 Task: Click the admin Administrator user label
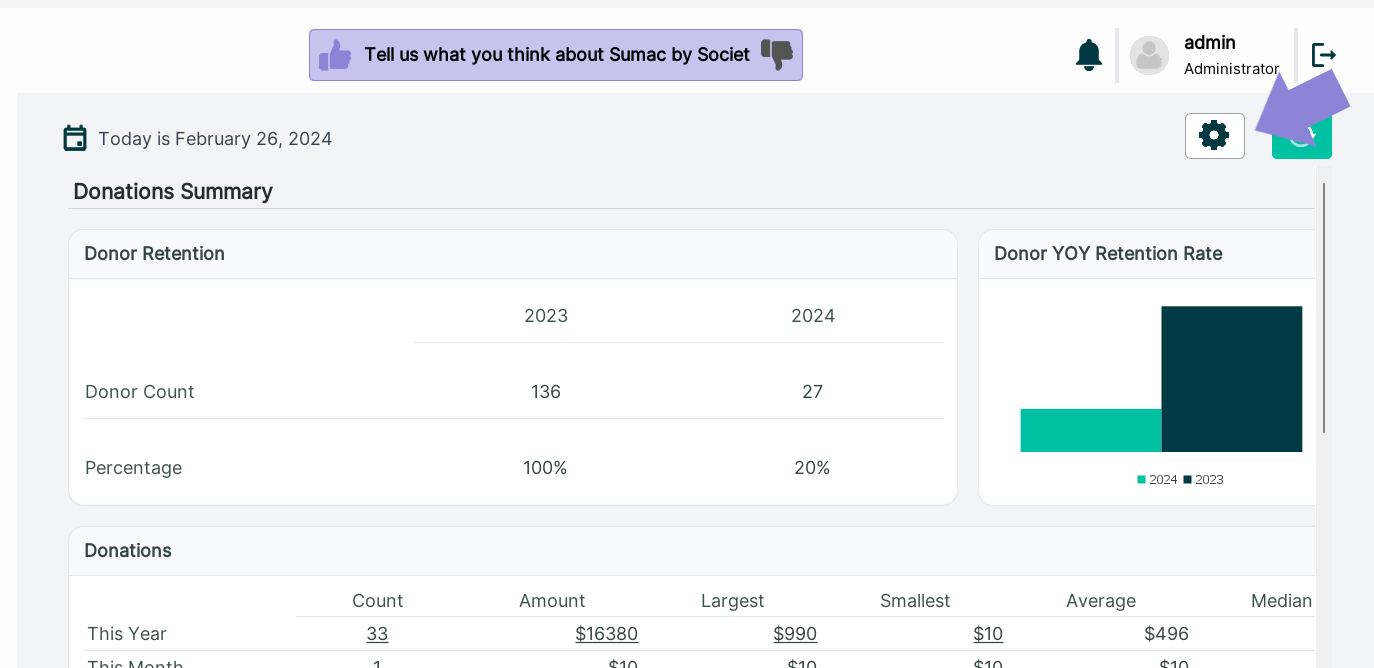[x=1231, y=55]
